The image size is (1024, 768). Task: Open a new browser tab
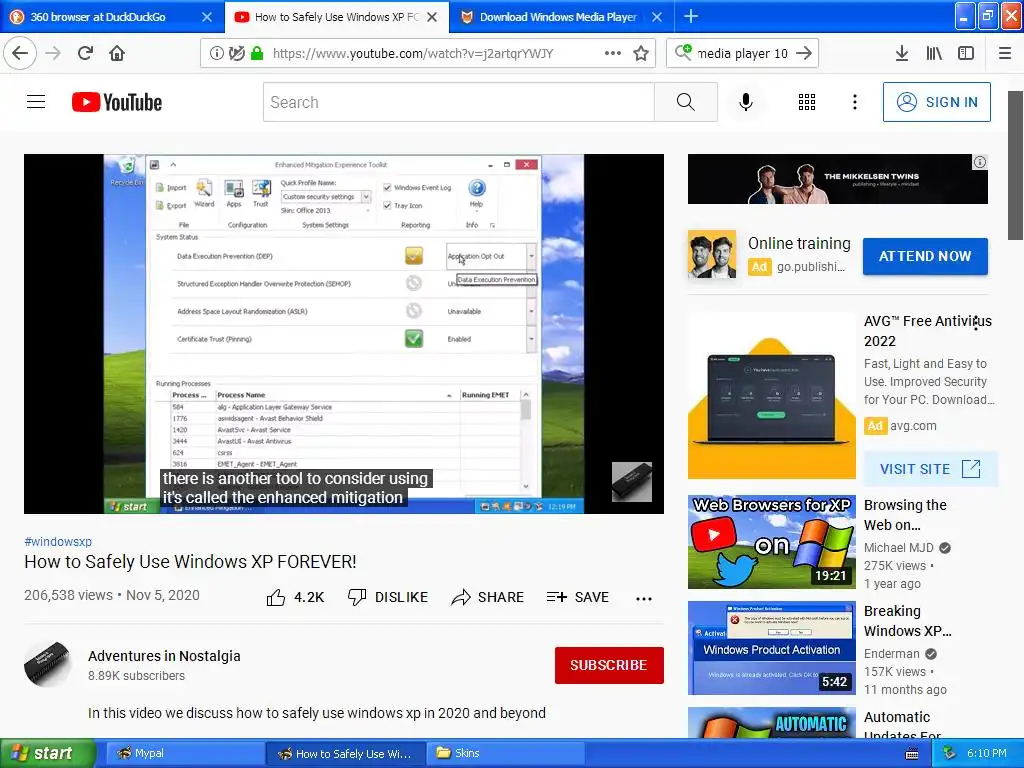[691, 16]
